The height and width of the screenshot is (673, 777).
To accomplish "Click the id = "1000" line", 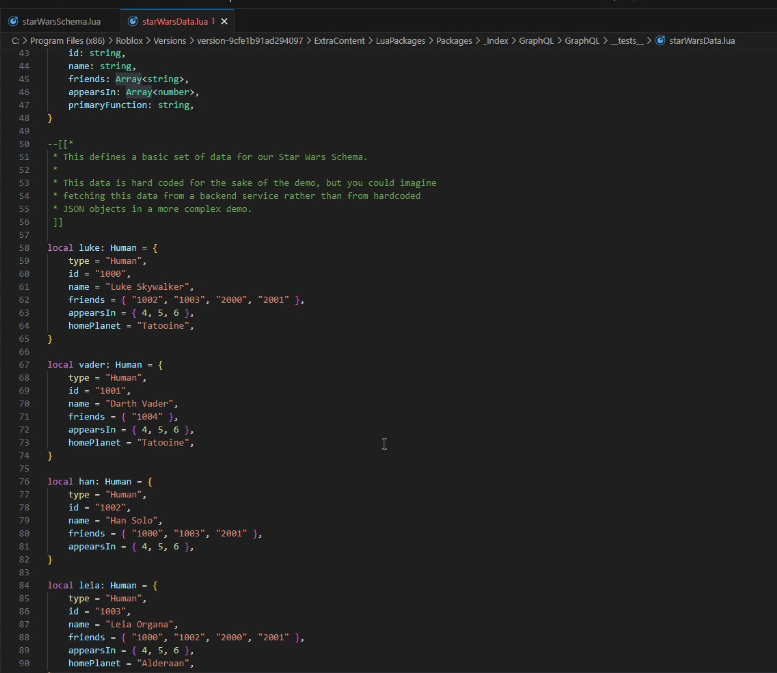I will tap(100, 274).
